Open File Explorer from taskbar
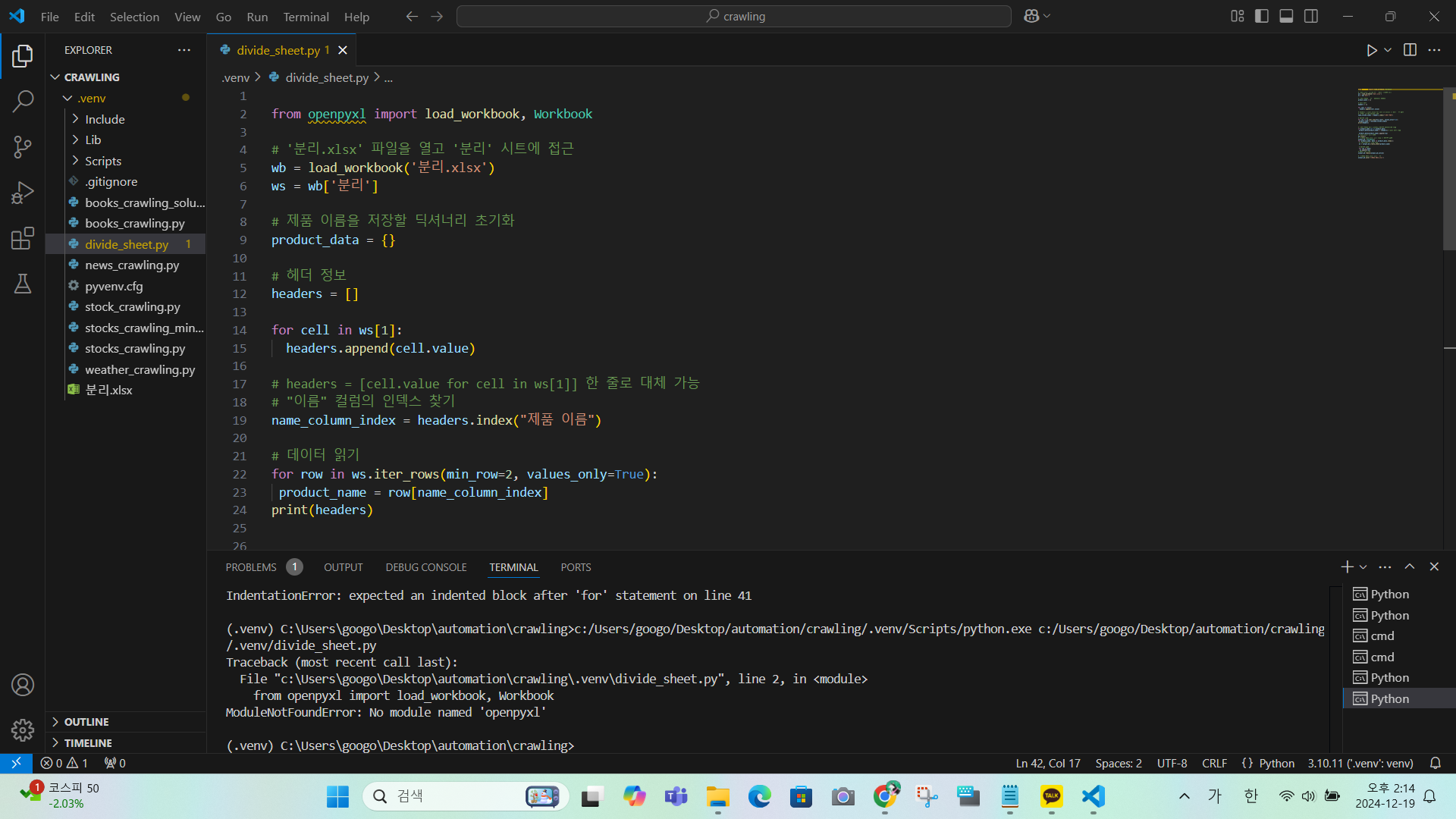This screenshot has height=819, width=1456. pyautogui.click(x=717, y=796)
